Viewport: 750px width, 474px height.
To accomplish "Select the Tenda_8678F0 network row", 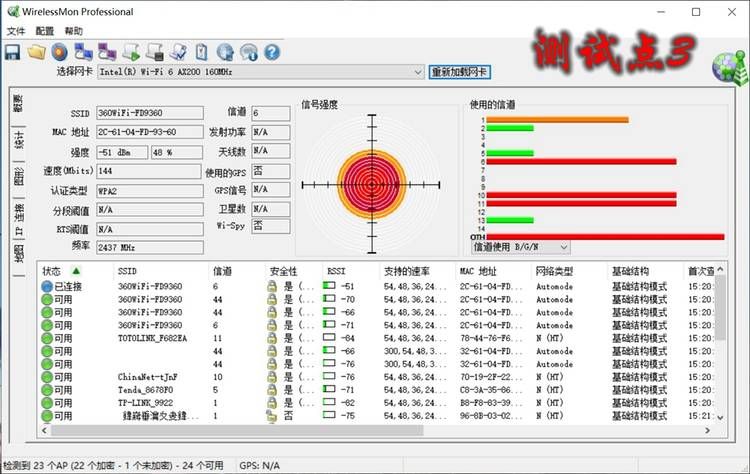I will pyautogui.click(x=378, y=390).
